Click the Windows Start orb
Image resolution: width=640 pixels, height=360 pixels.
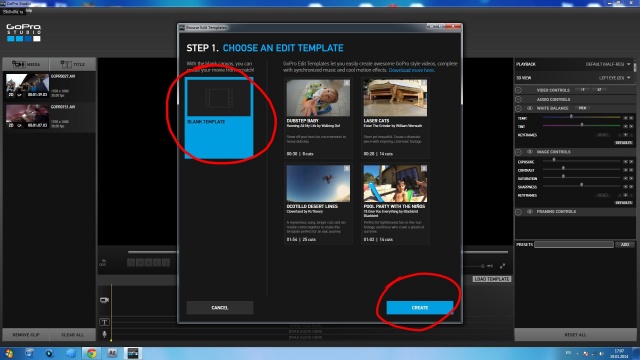click(9, 353)
